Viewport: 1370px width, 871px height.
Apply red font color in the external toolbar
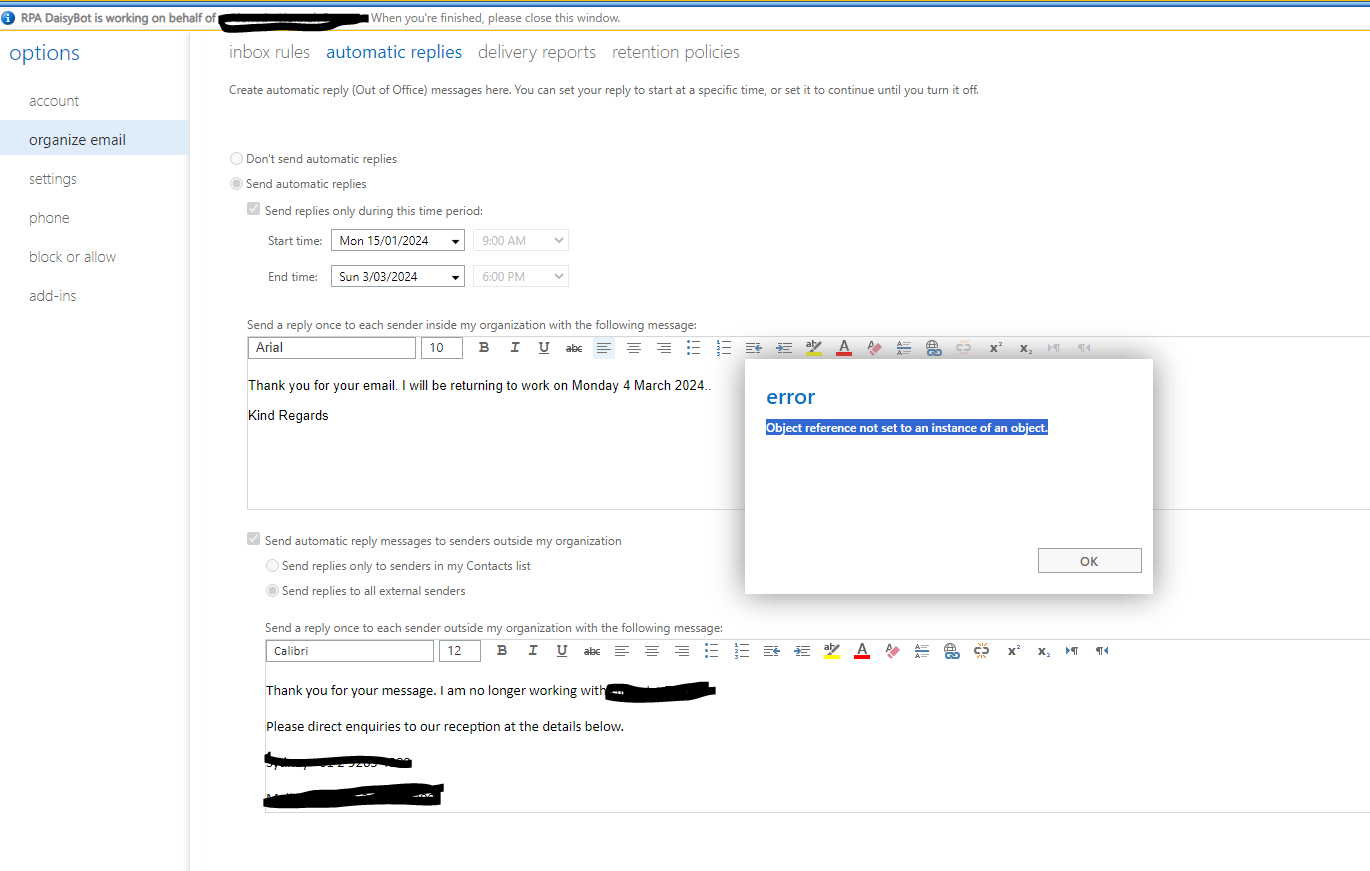point(861,650)
